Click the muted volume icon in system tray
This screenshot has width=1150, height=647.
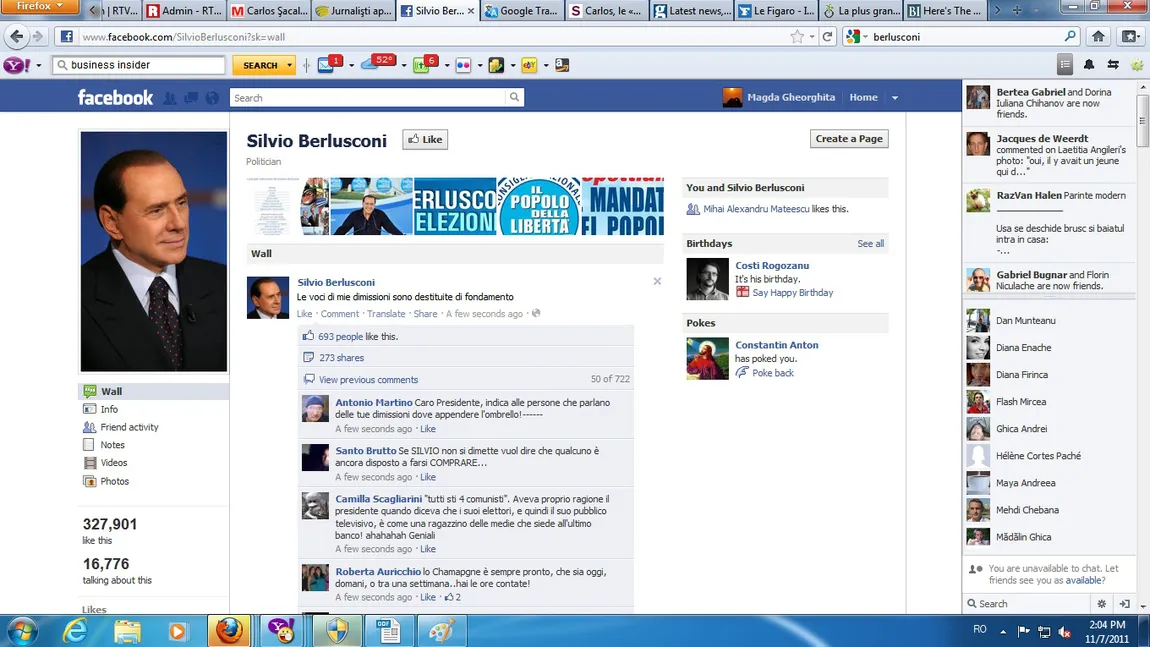pos(1065,631)
